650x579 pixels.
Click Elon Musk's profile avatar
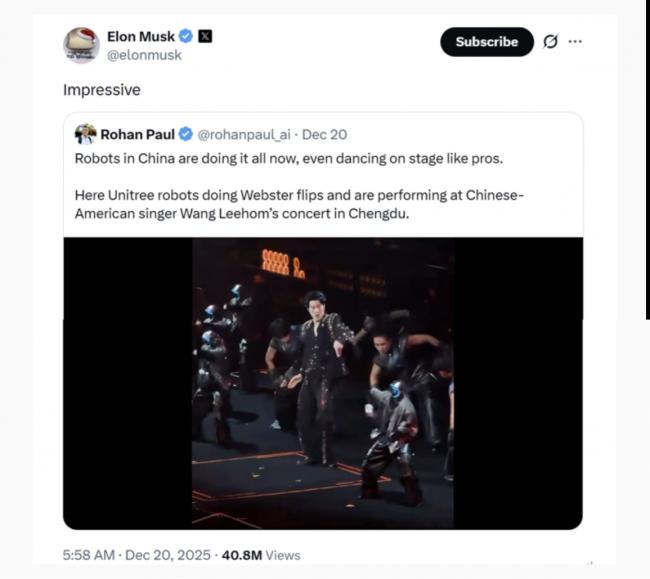[x=81, y=45]
